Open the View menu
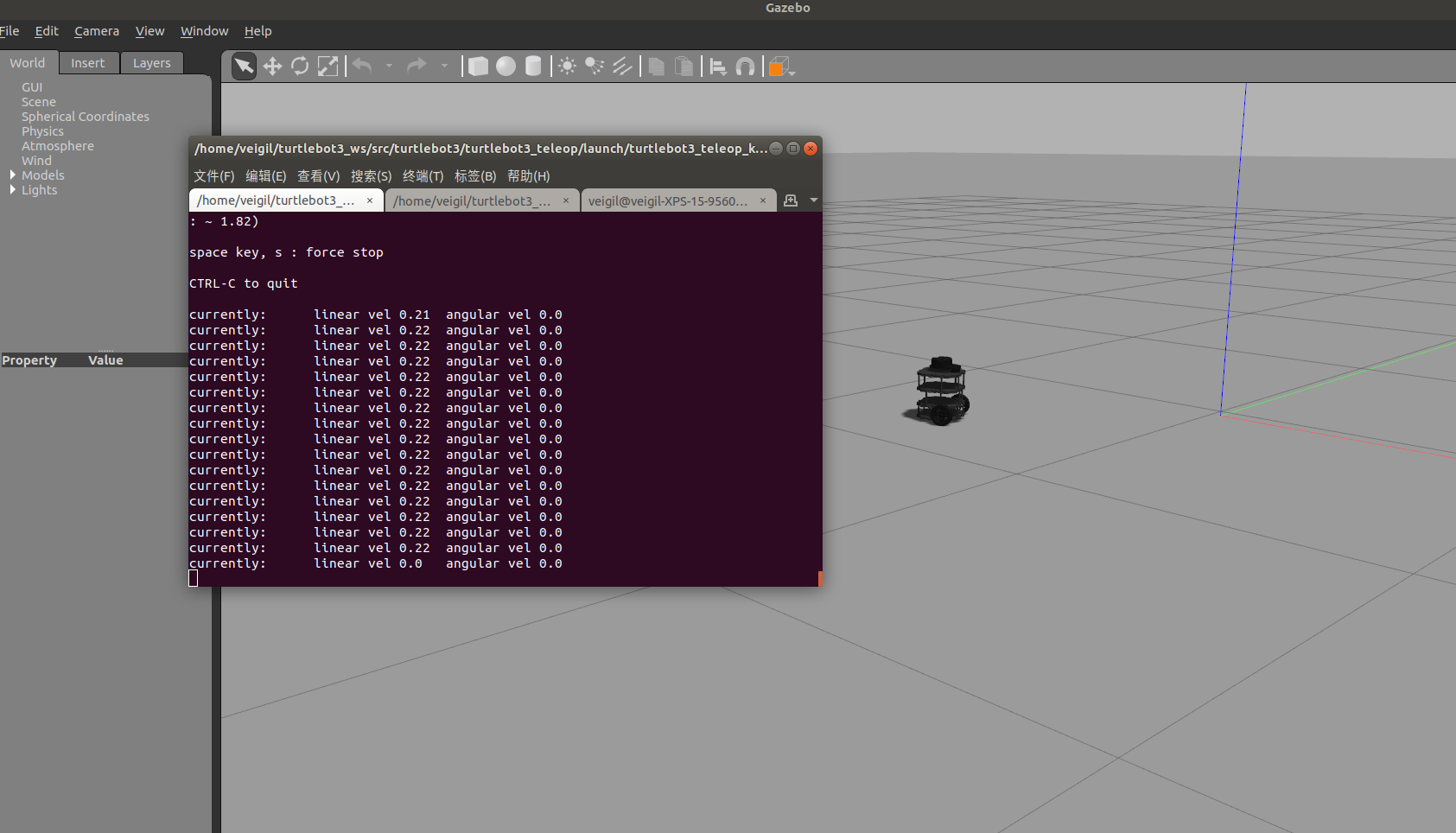The width and height of the screenshot is (1456, 833). (149, 31)
